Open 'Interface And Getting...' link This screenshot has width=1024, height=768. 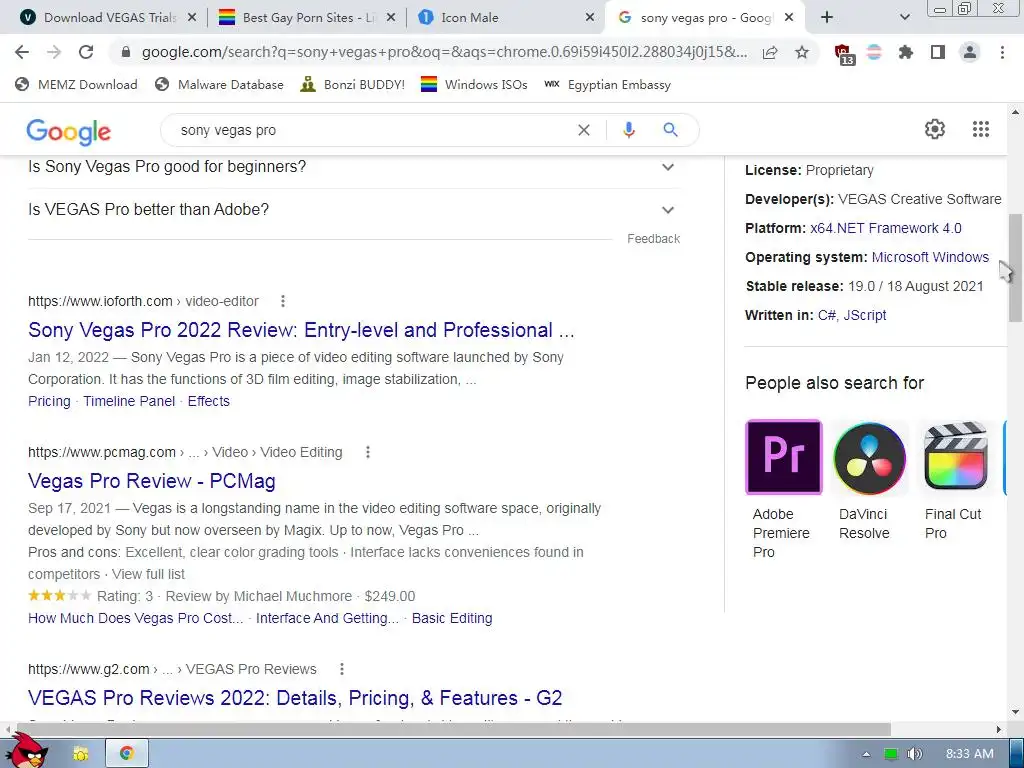327,618
